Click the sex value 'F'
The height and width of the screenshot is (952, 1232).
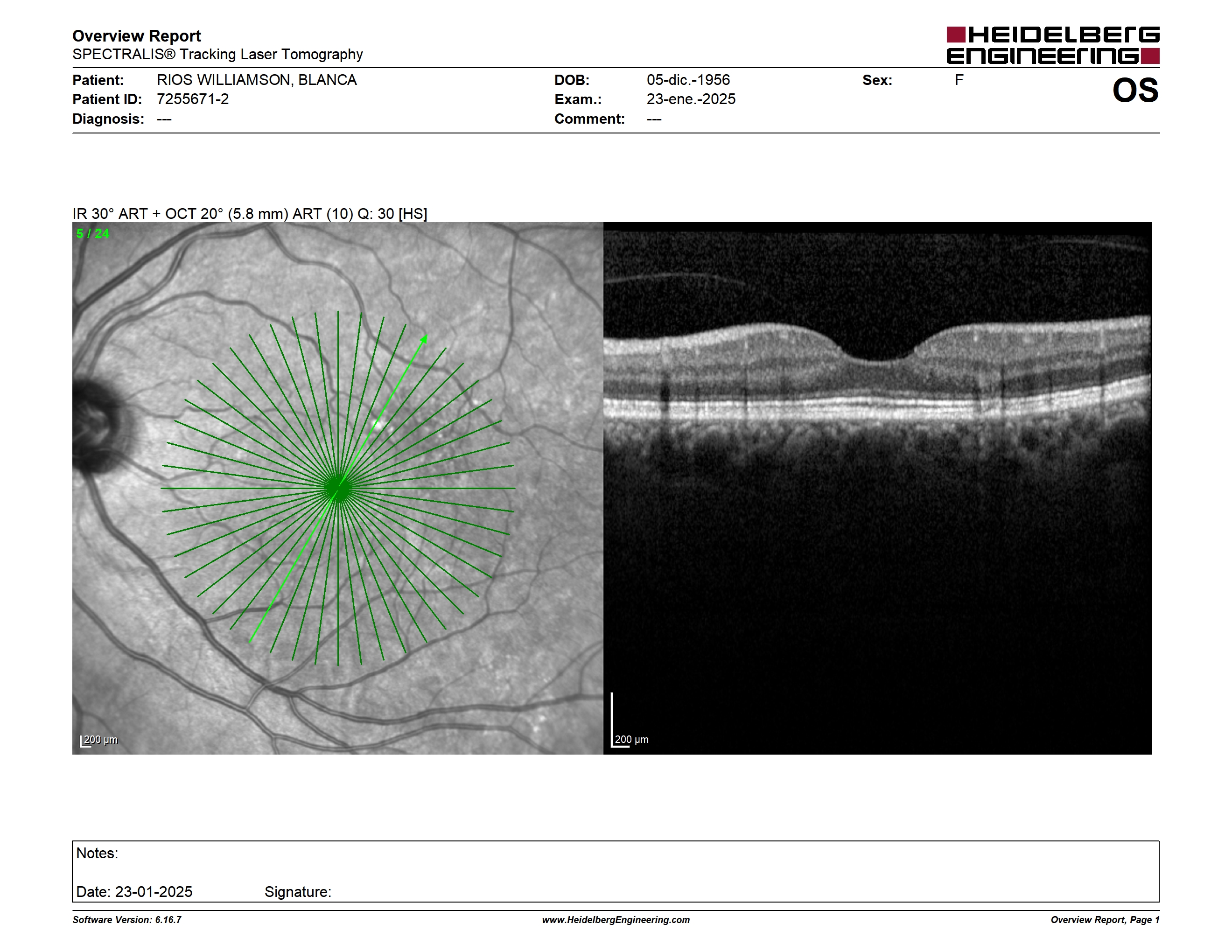click(x=959, y=80)
